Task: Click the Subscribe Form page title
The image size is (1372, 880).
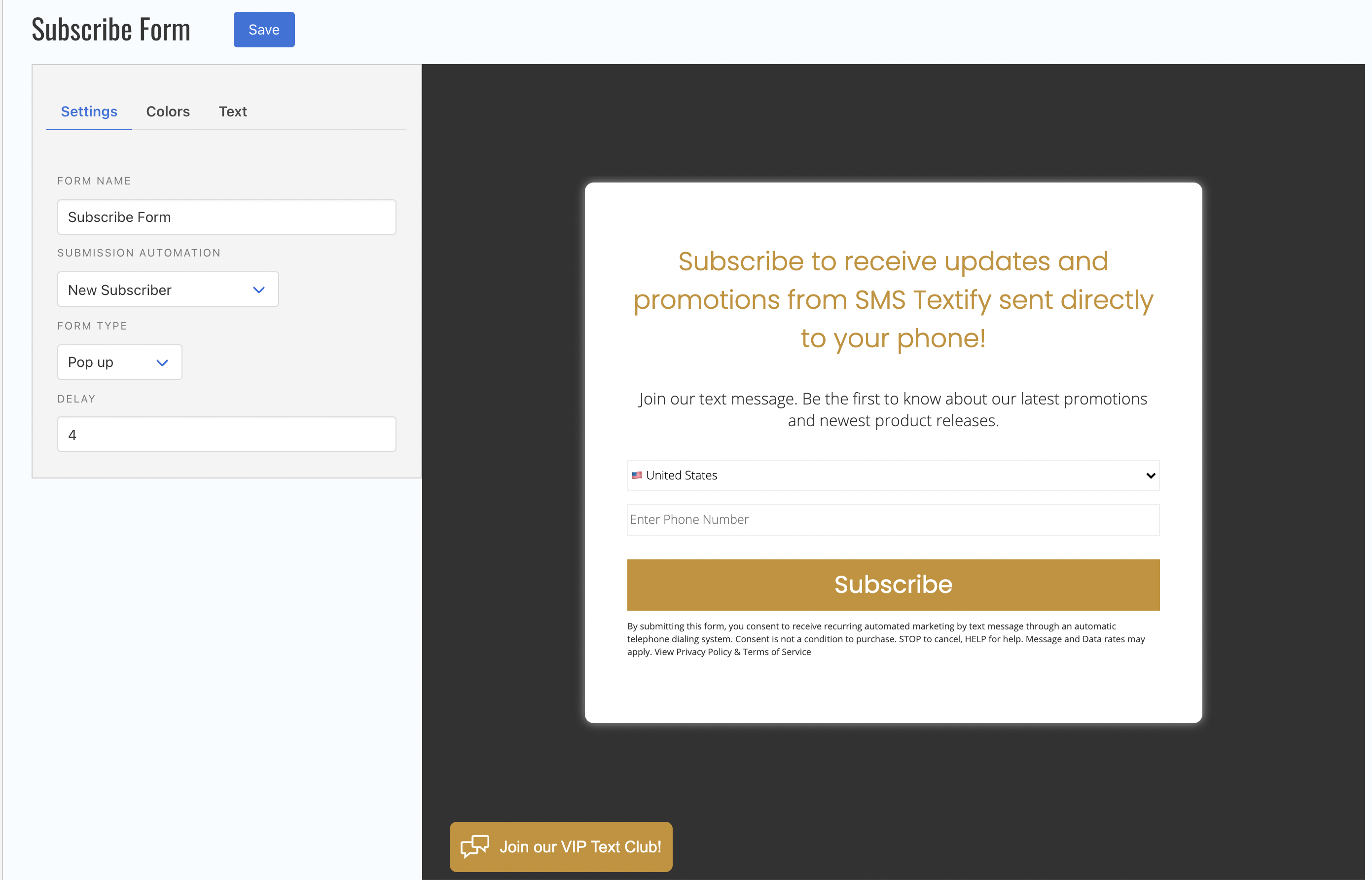Action: 111,30
